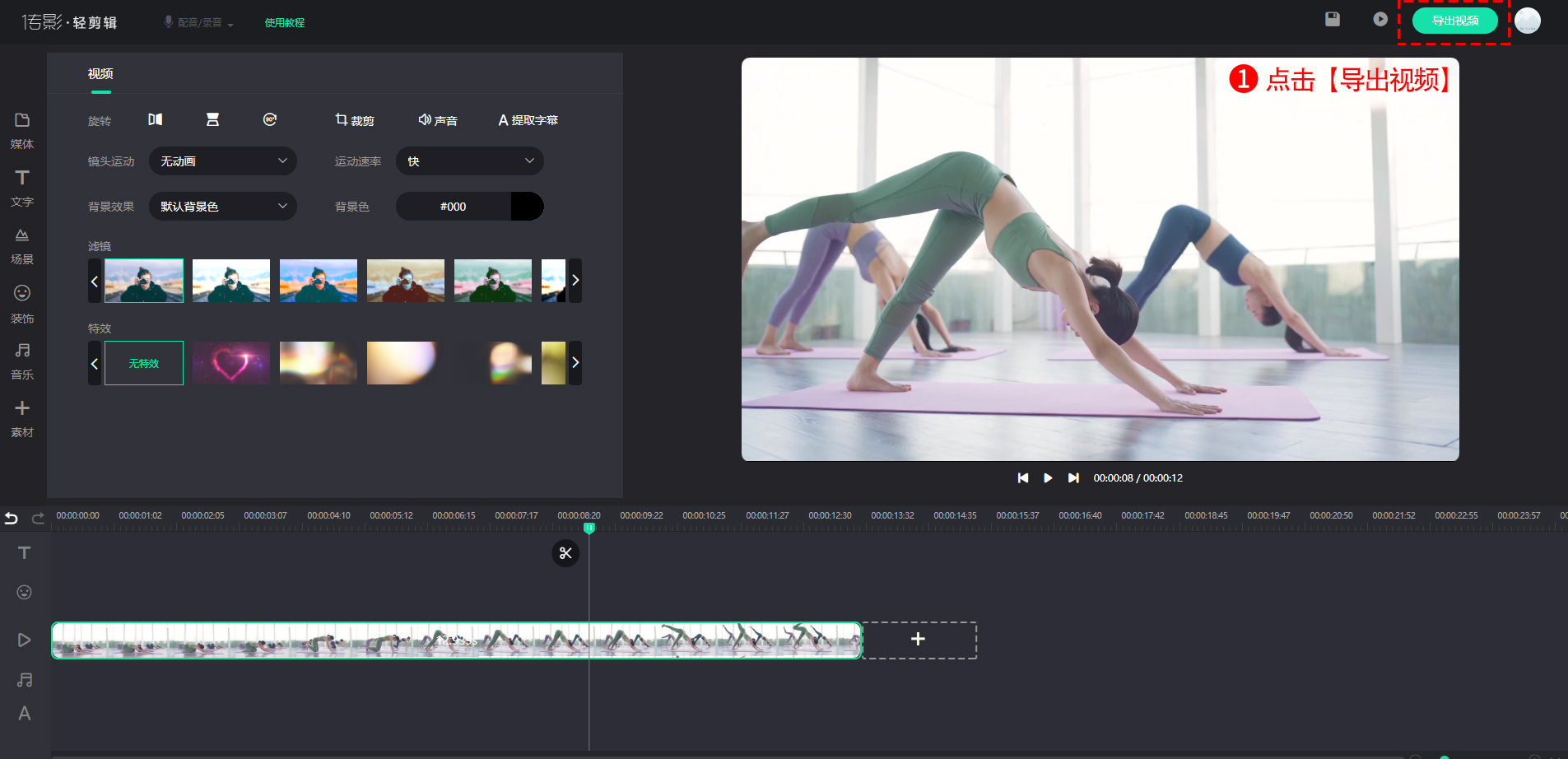The image size is (1568, 759).
Task: Open the 媒体 media sidebar panel
Action: coord(22,131)
